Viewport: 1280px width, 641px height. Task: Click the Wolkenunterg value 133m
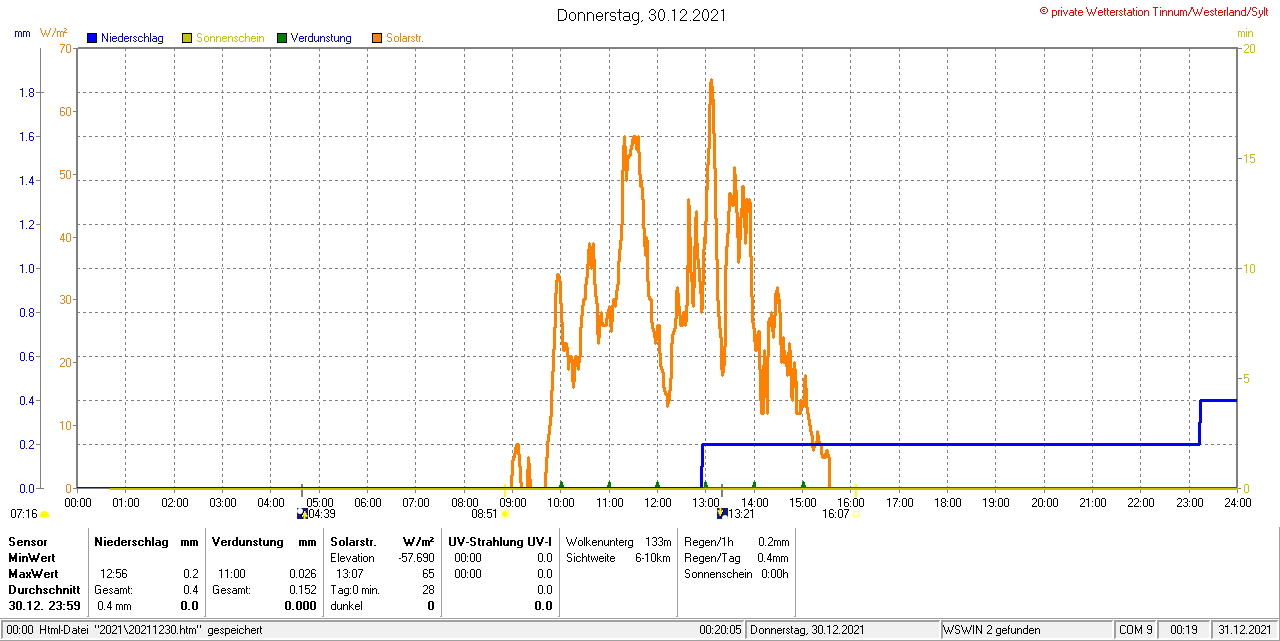[x=658, y=541]
